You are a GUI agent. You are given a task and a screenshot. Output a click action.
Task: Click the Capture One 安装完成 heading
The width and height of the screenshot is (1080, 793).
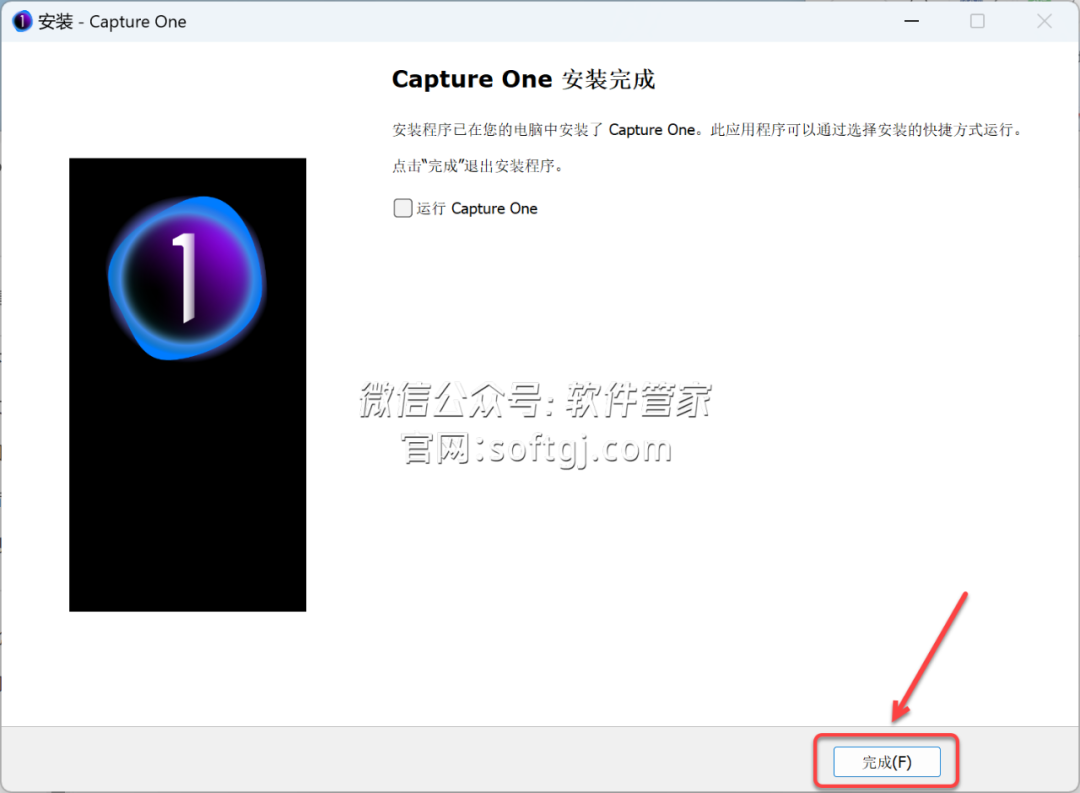[x=523, y=79]
